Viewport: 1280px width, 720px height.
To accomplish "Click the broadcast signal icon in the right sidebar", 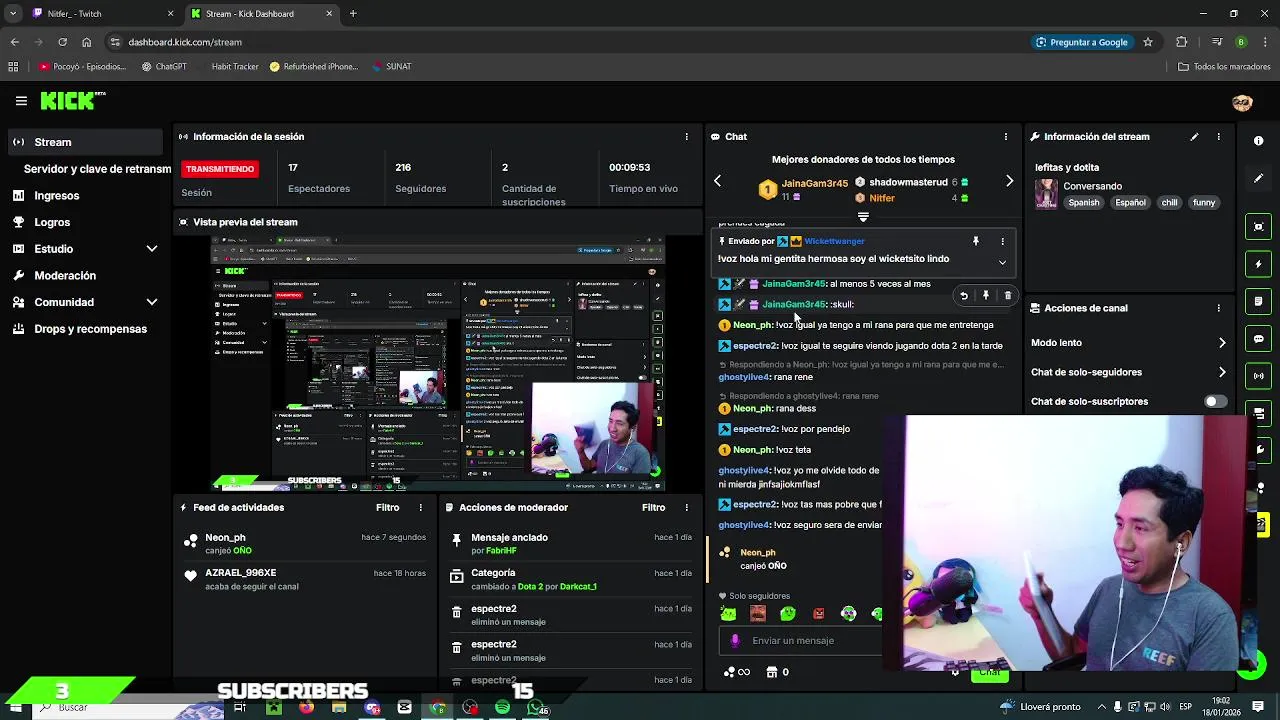I will click(x=1258, y=376).
